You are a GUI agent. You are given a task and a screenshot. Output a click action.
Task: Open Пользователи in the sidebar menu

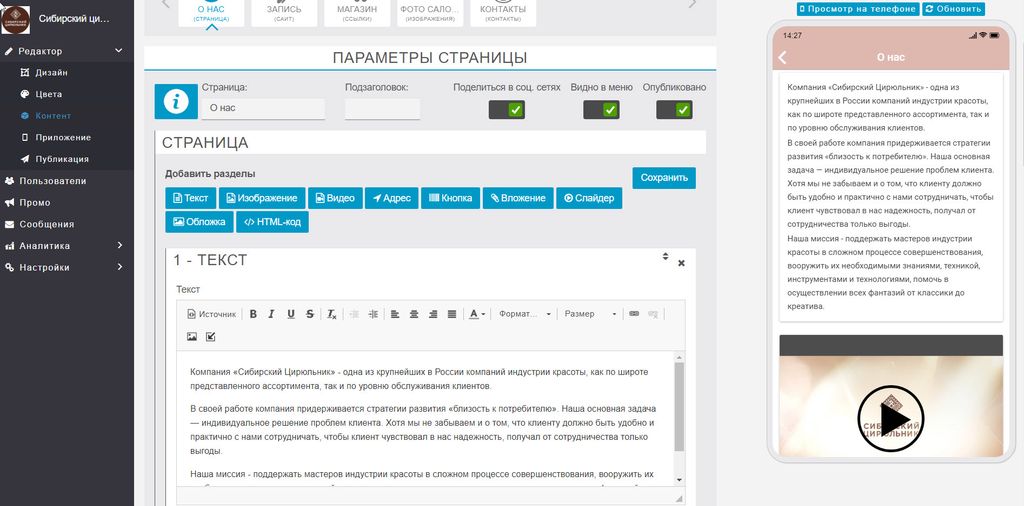(x=67, y=181)
